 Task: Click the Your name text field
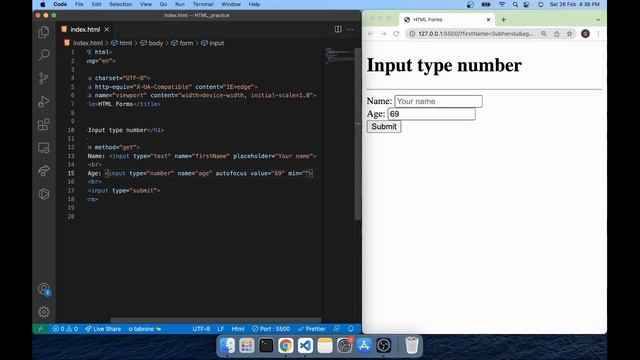pos(438,101)
